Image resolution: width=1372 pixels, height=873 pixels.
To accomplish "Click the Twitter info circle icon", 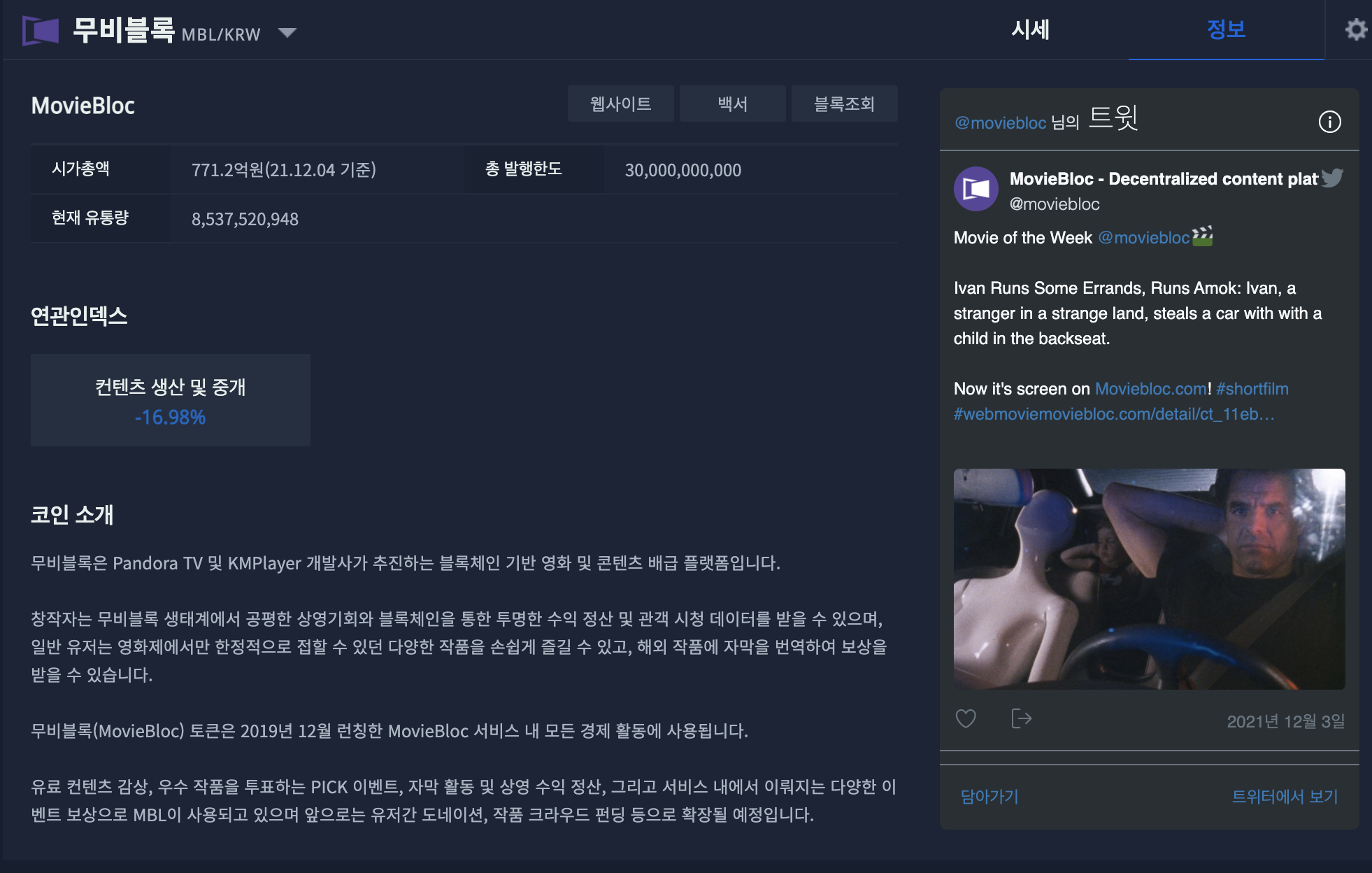I will [1329, 122].
